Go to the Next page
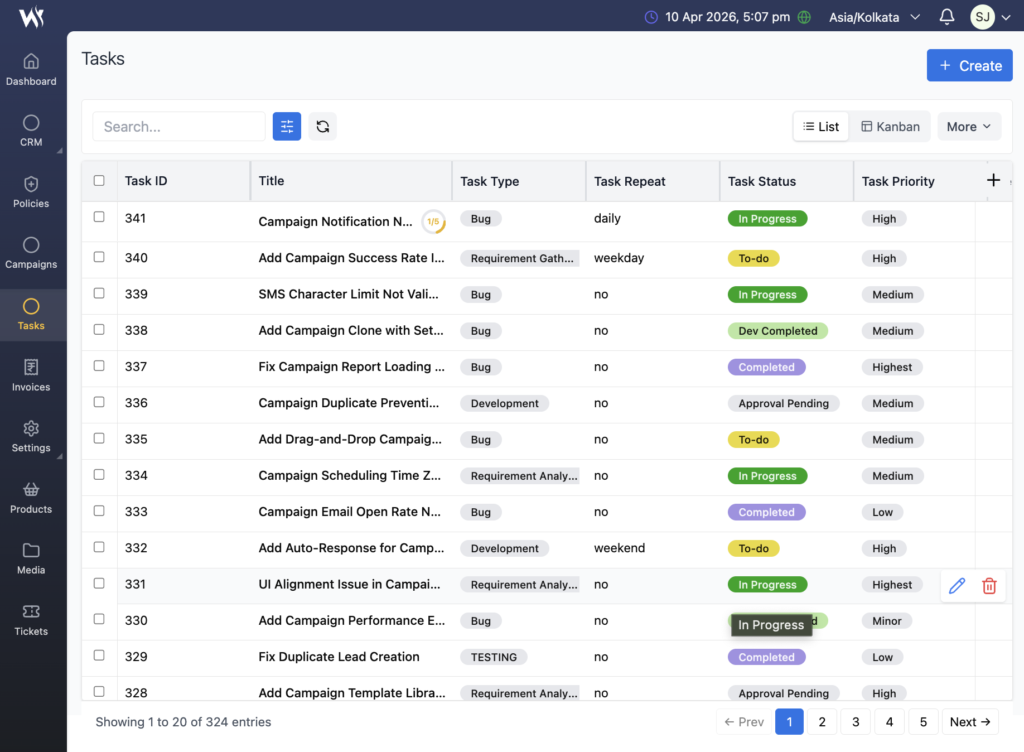 click(972, 722)
